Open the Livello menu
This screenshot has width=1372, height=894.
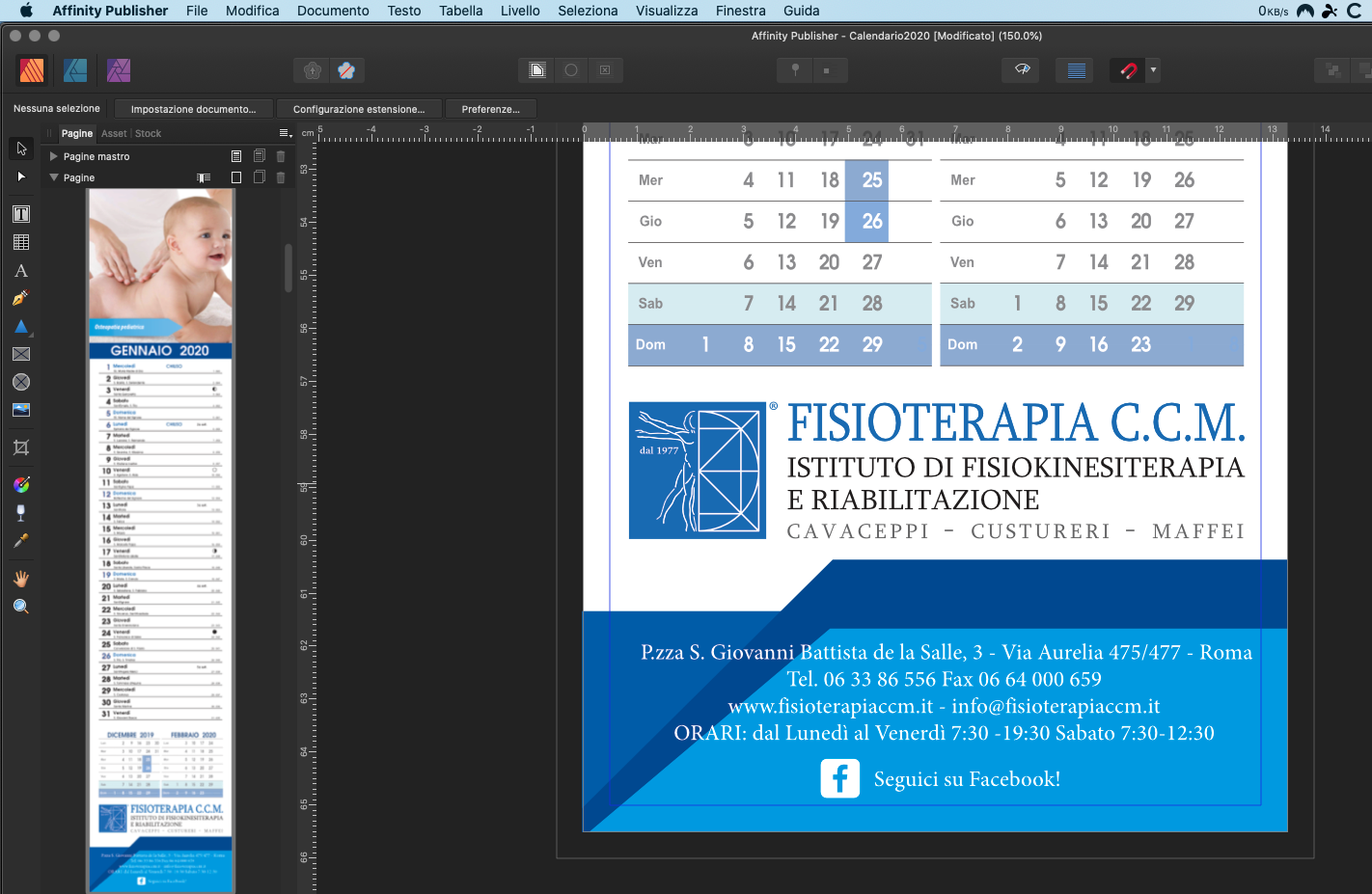520,11
